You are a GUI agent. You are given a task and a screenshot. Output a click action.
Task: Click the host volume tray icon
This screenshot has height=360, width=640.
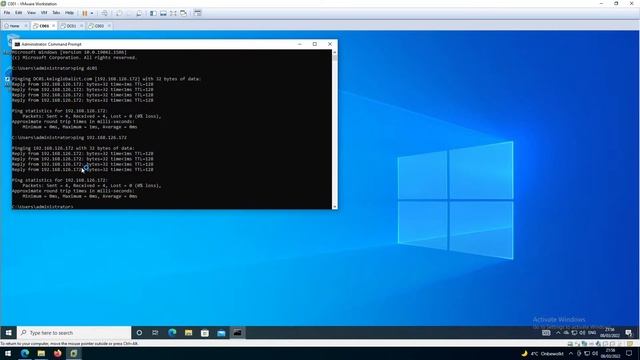point(595,353)
